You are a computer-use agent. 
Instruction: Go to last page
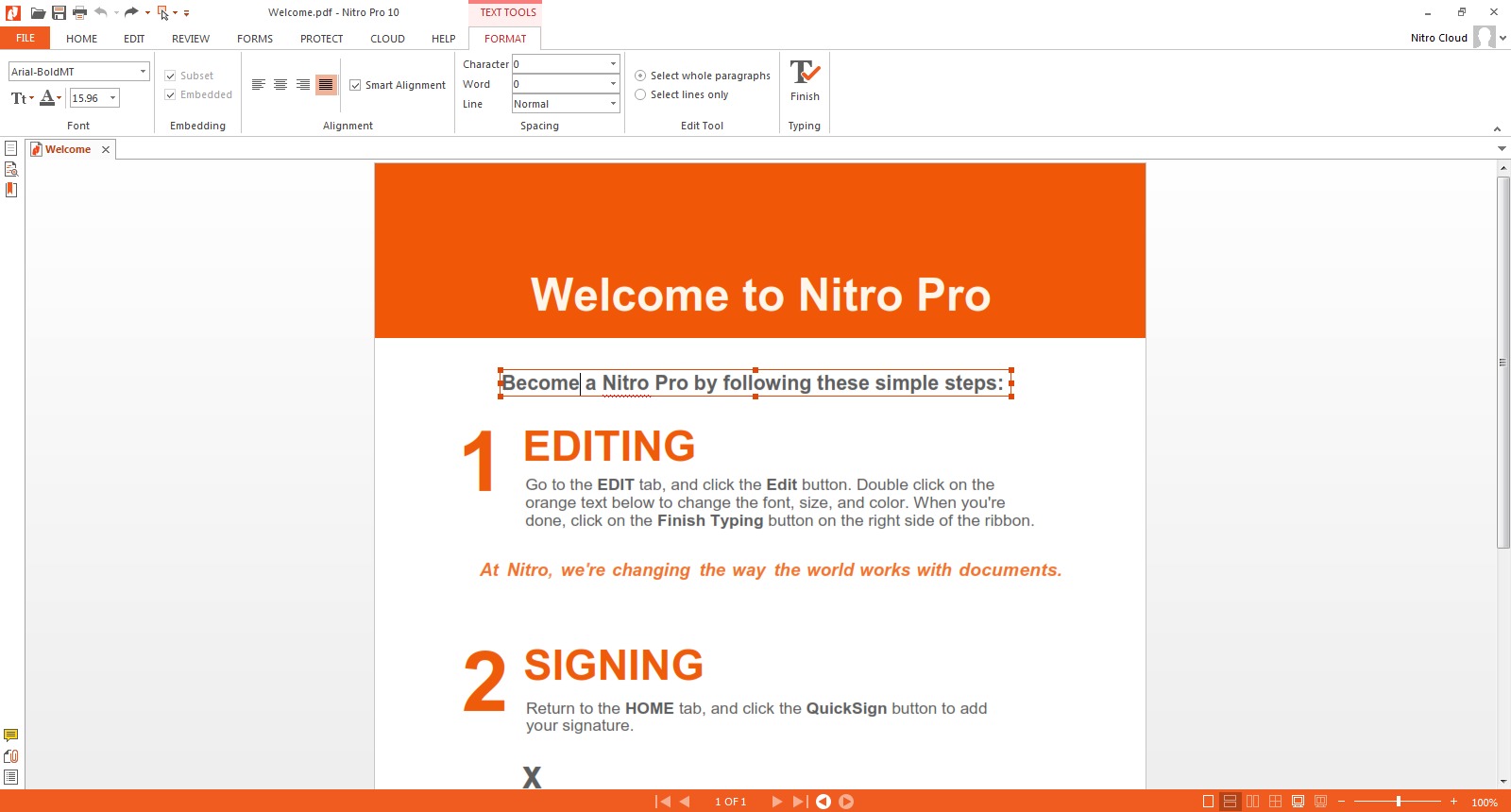pos(800,802)
